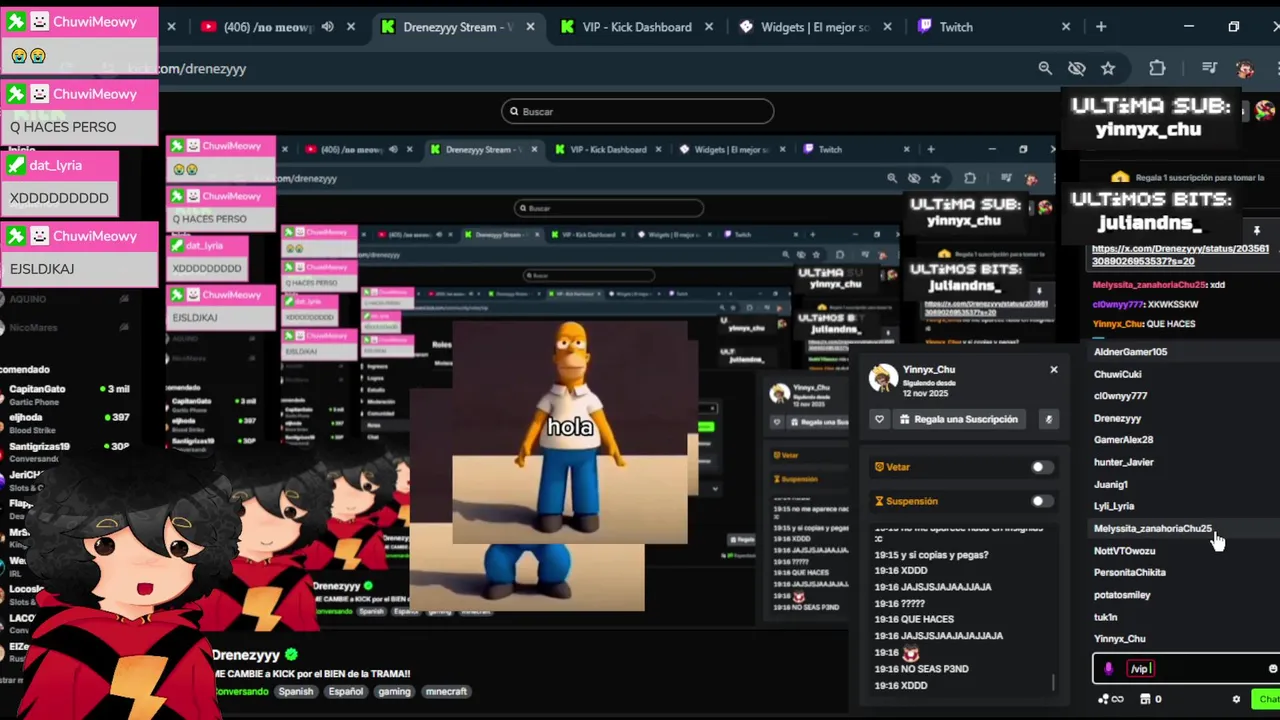Open chat settings gear icon
Viewport: 1280px width, 720px height.
[1236, 699]
